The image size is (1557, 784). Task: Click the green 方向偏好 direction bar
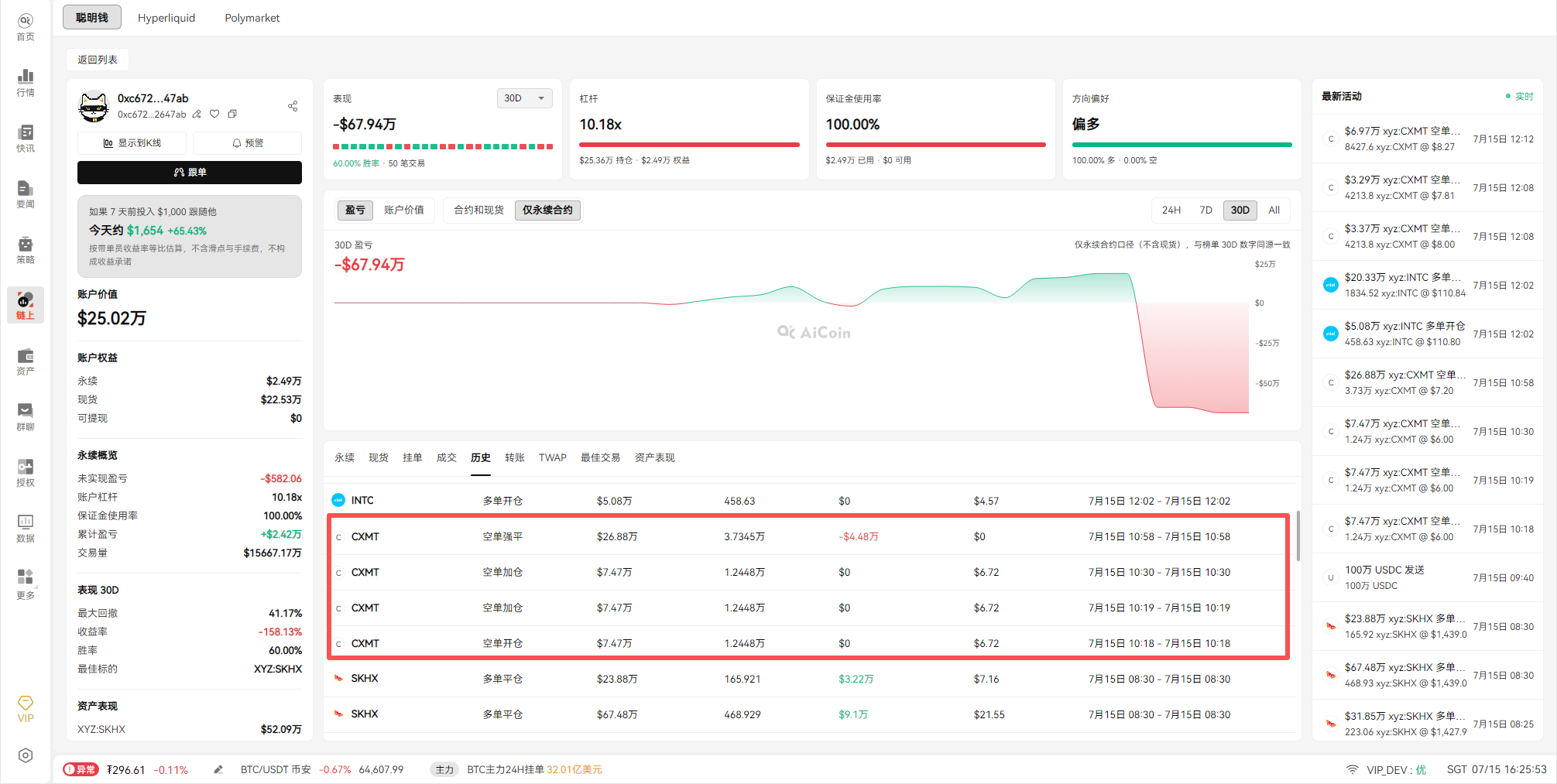tap(1182, 145)
